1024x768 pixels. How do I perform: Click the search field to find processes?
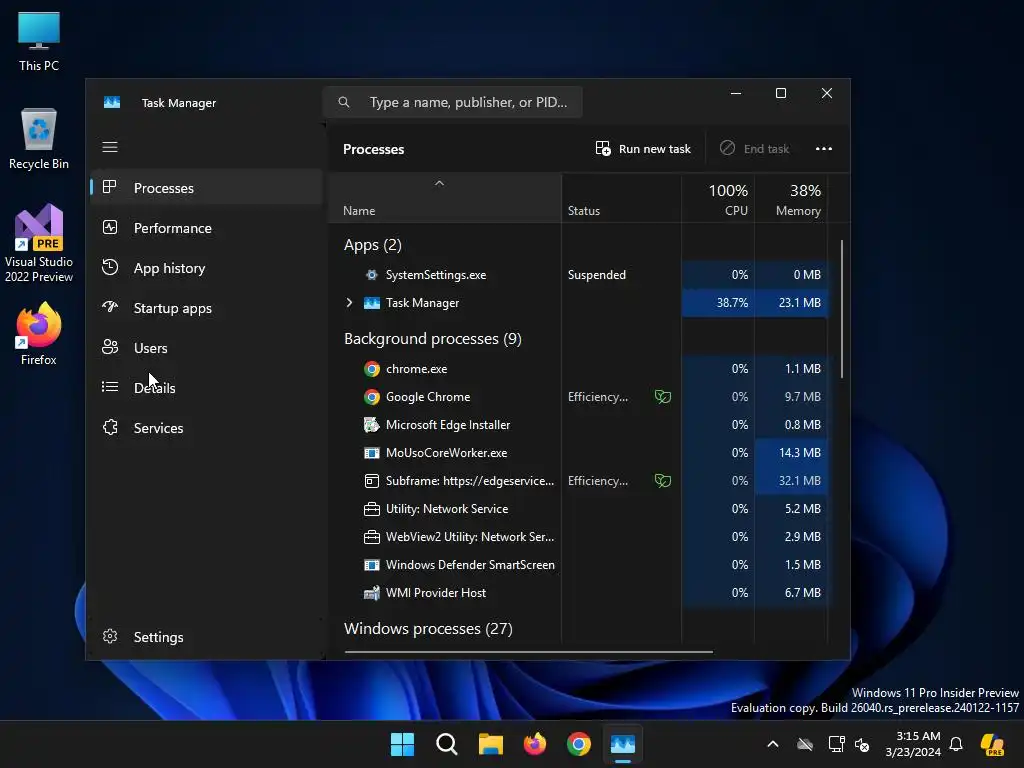click(453, 103)
